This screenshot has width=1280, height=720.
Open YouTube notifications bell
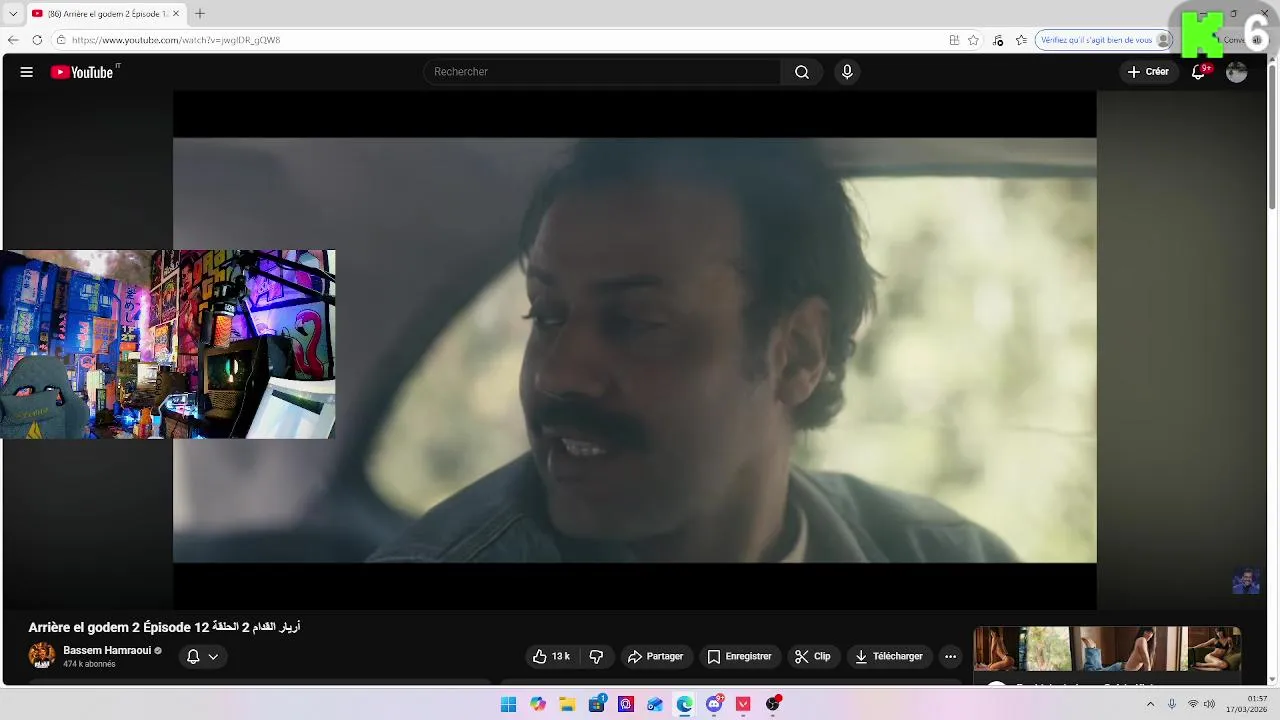pos(1199,72)
